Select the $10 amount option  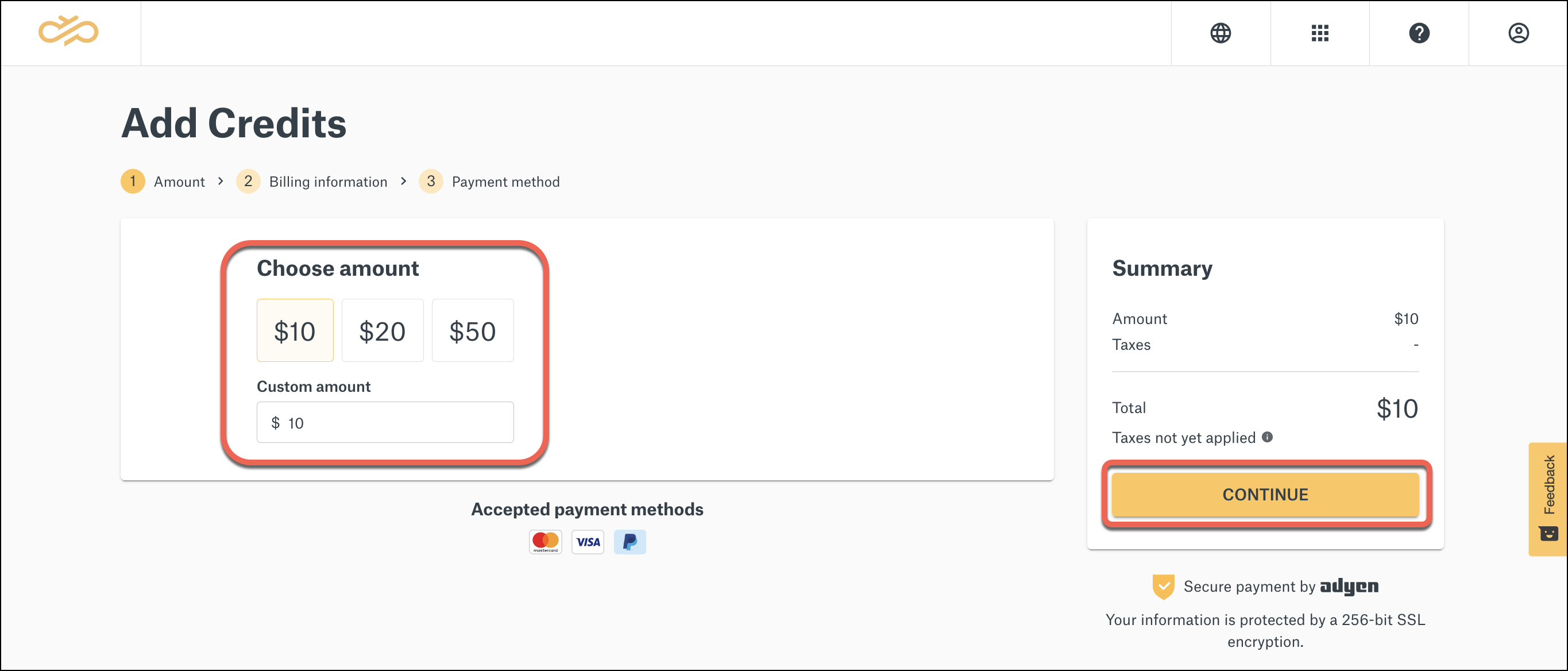[x=295, y=330]
